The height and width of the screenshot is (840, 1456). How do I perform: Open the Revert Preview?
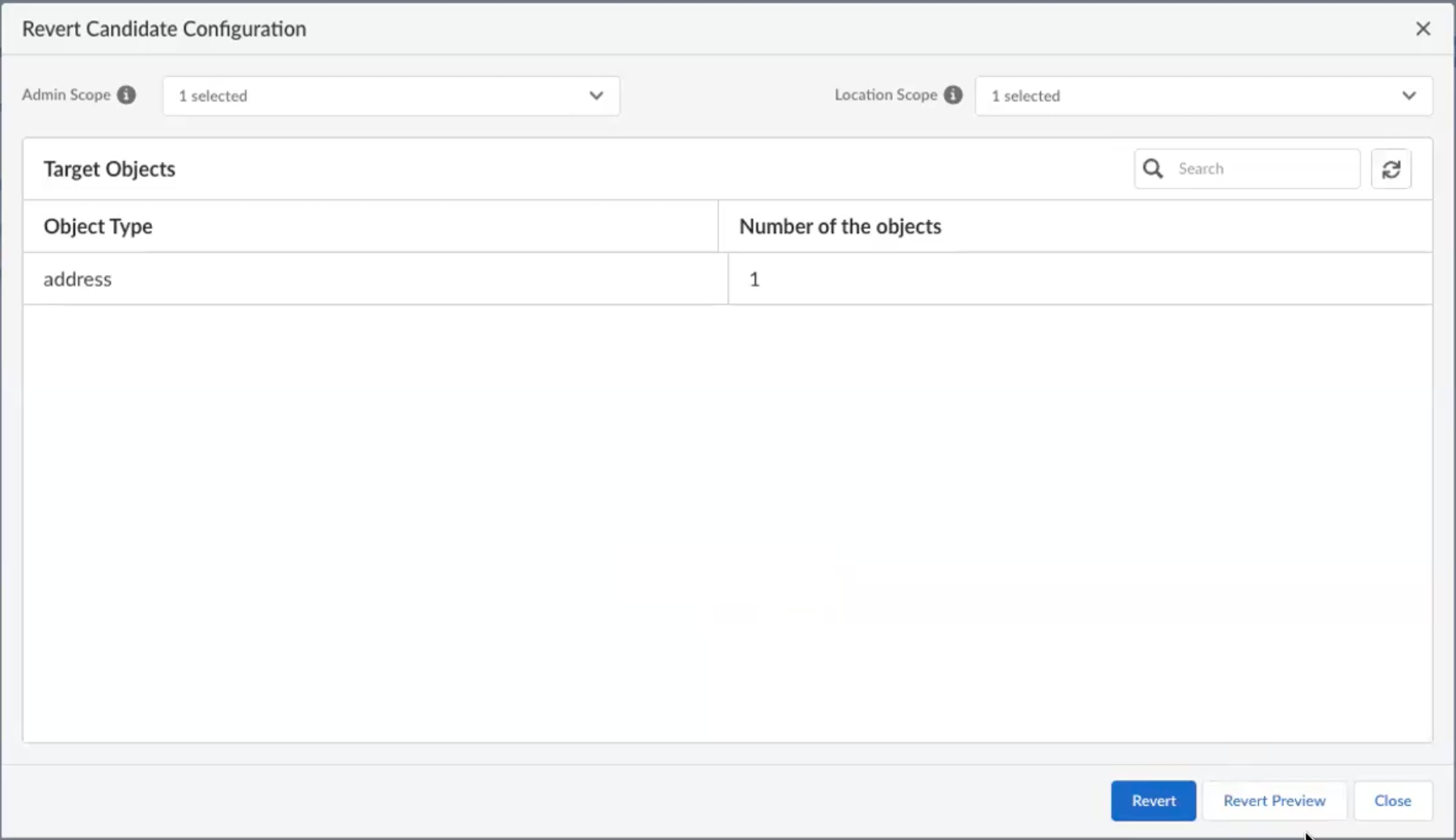(x=1274, y=800)
